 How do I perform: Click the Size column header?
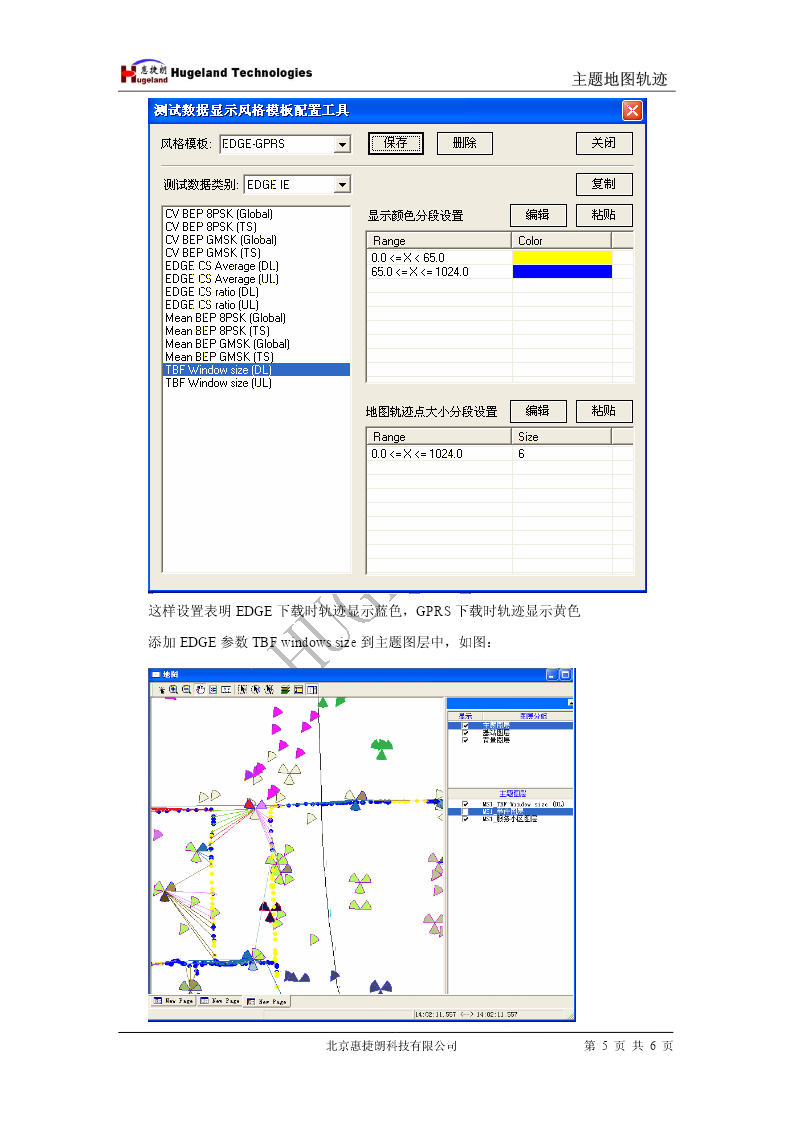[x=561, y=436]
